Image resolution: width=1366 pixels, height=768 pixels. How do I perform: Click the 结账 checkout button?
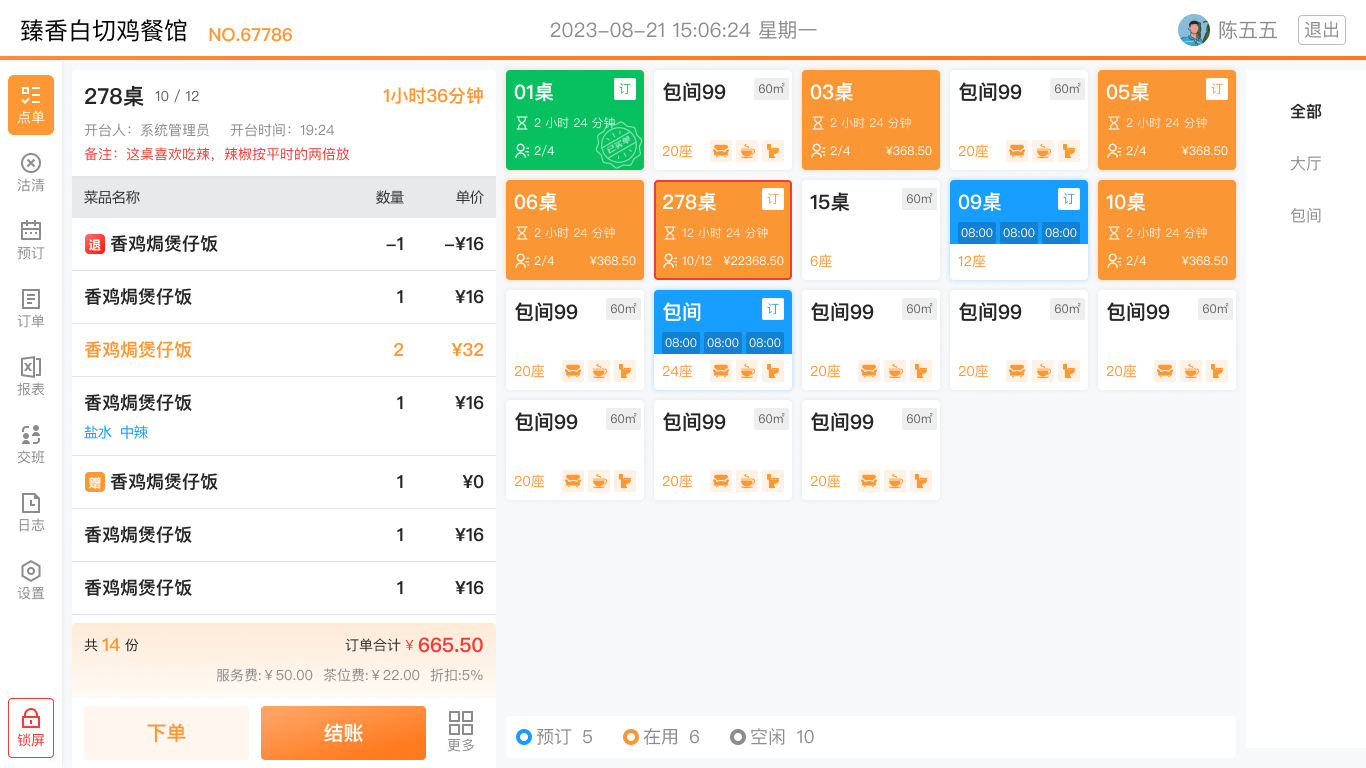coord(343,733)
